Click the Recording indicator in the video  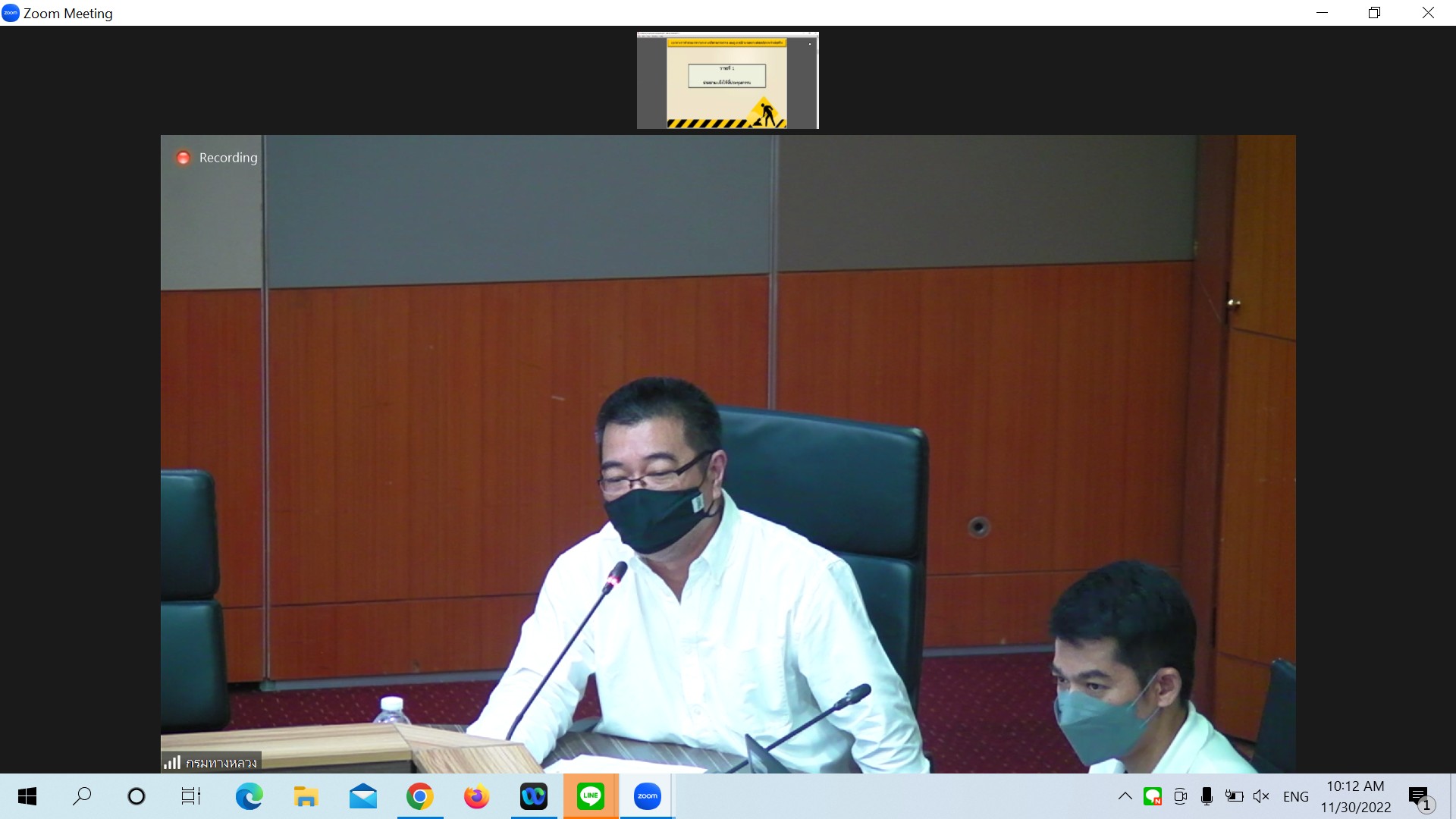[217, 158]
